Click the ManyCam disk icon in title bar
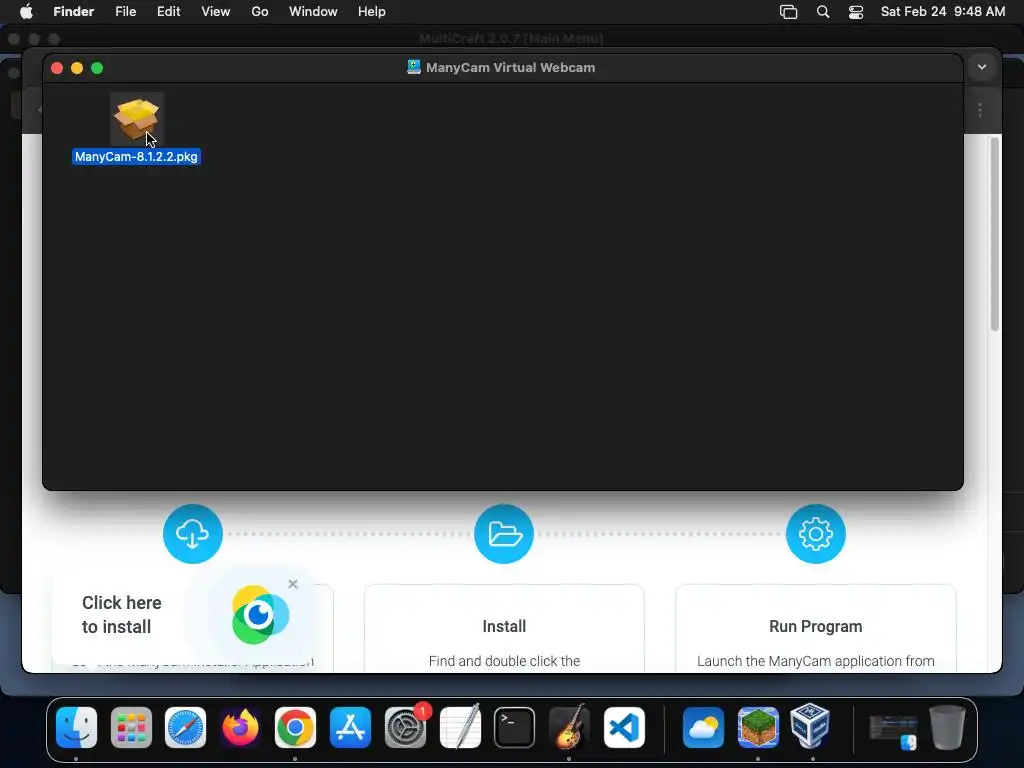 (x=413, y=67)
